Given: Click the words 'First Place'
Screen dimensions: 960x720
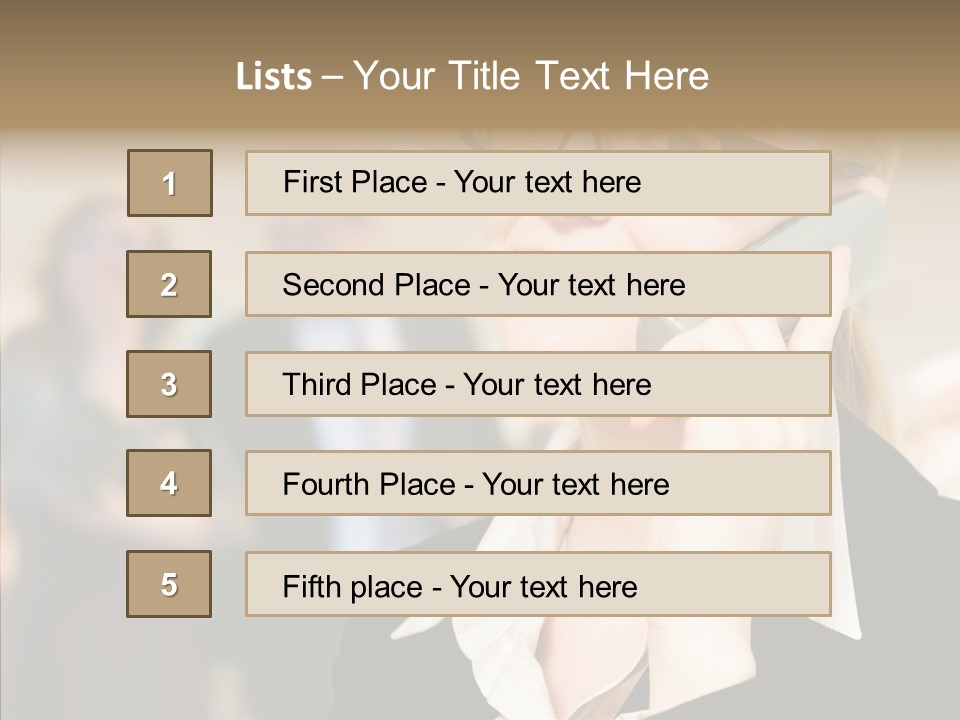Looking at the screenshot, I should click(x=355, y=182).
